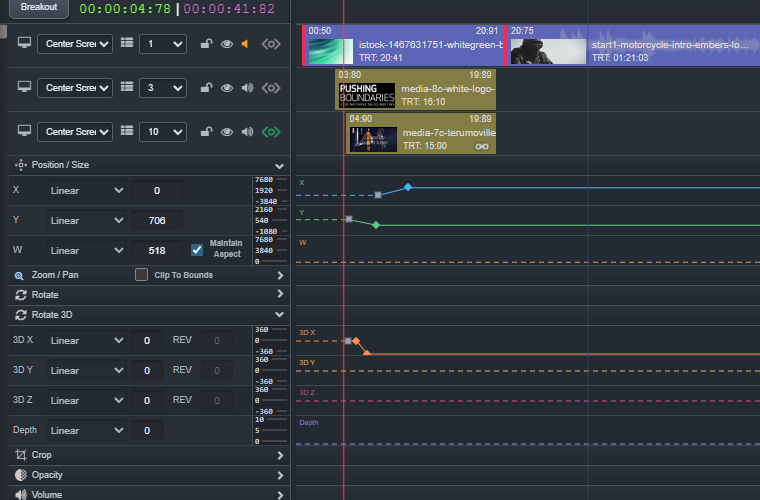
Task: Click the Opacity section icon
Action: (21, 475)
